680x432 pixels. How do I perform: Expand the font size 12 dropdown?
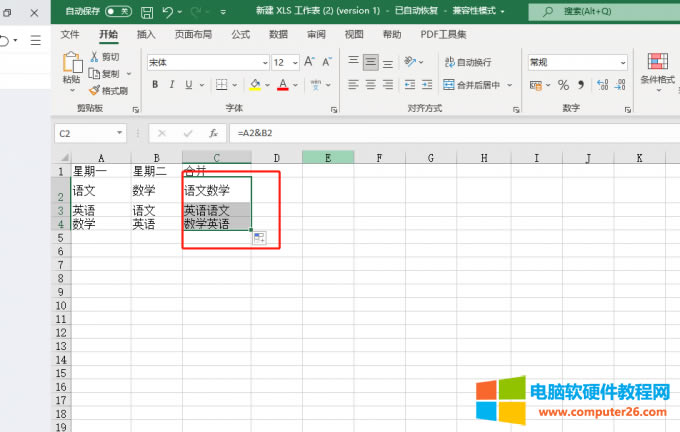pyautogui.click(x=294, y=62)
